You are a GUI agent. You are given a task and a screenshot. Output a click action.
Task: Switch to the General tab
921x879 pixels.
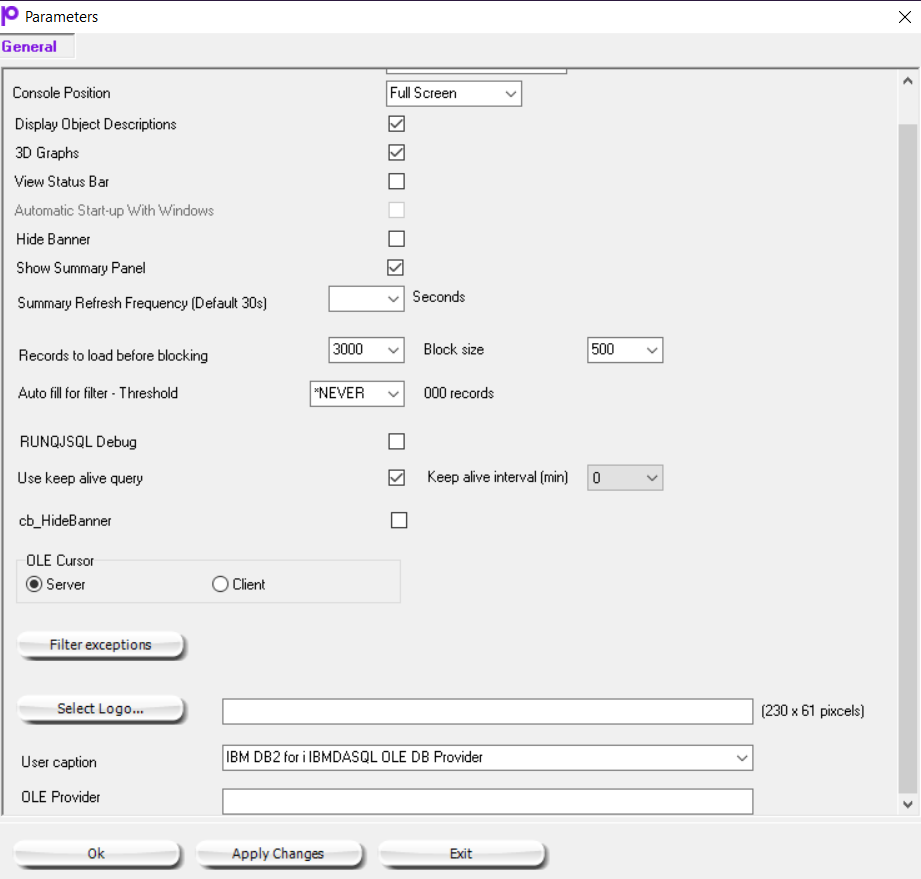point(30,47)
